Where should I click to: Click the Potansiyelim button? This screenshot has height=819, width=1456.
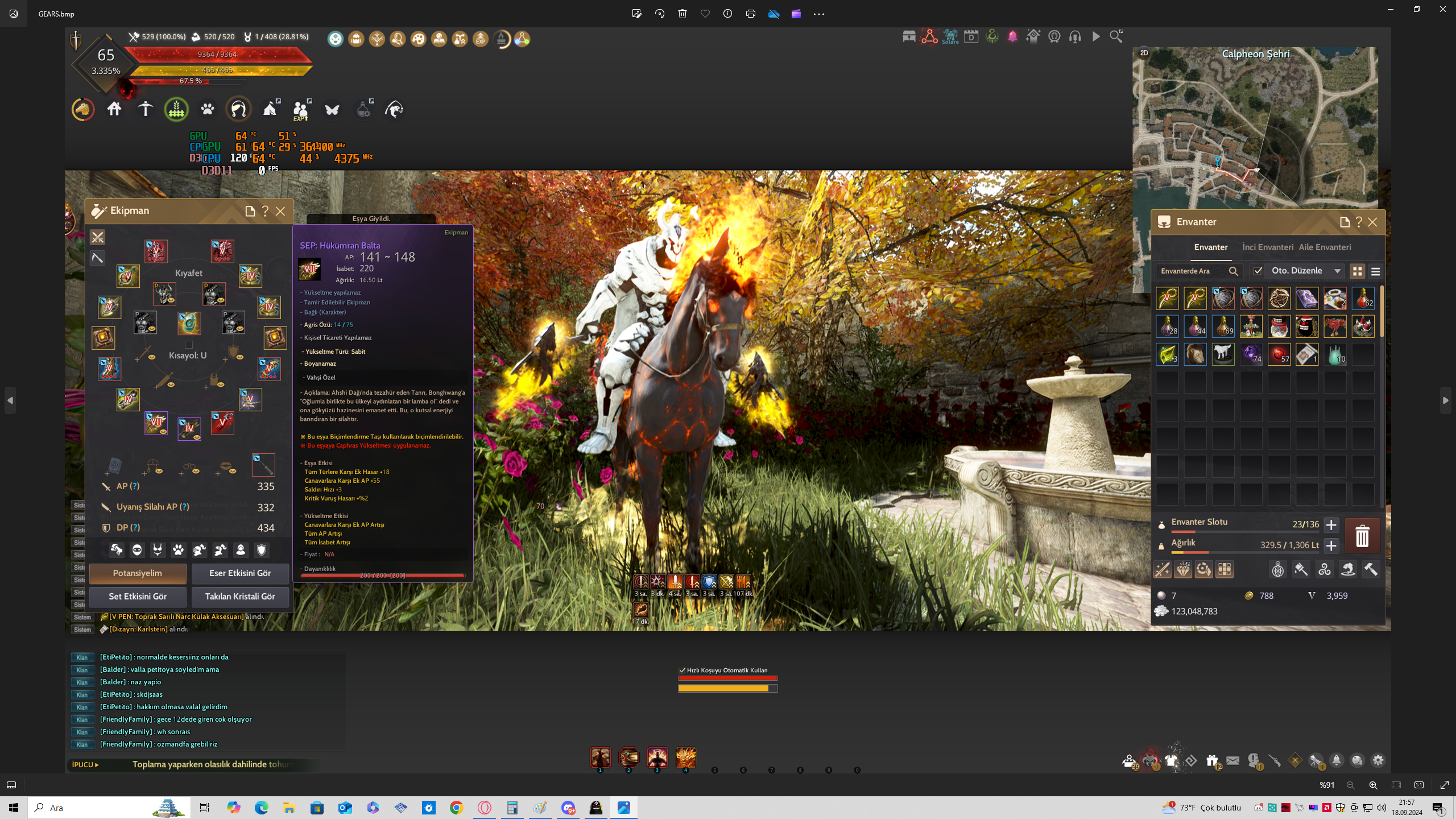coord(138,573)
